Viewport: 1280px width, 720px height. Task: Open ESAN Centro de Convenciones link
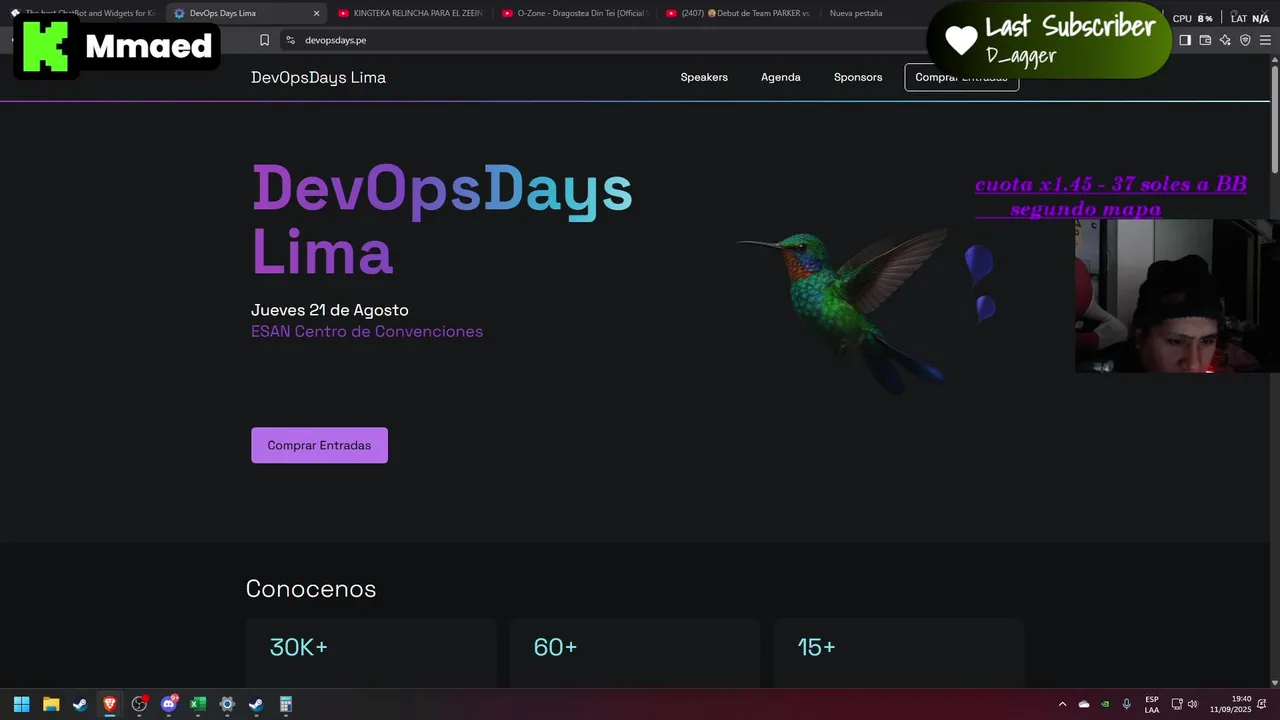pos(367,331)
